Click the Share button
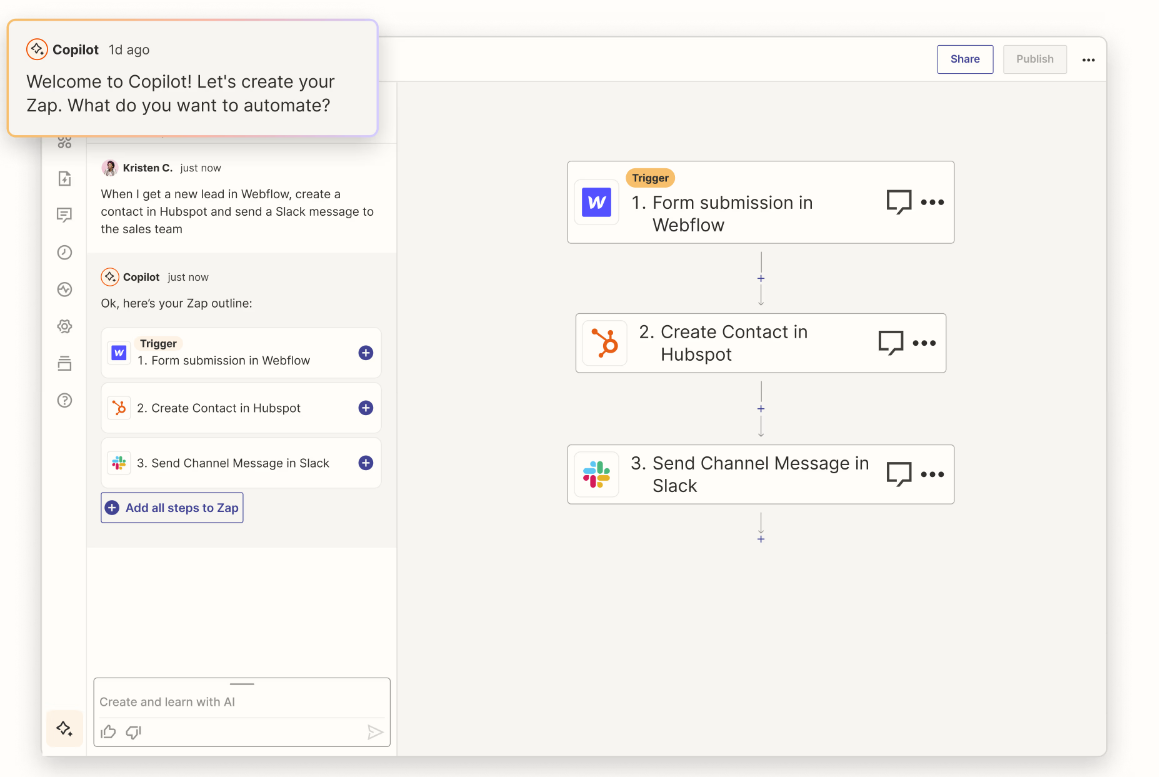The height and width of the screenshot is (777, 1159). [964, 59]
